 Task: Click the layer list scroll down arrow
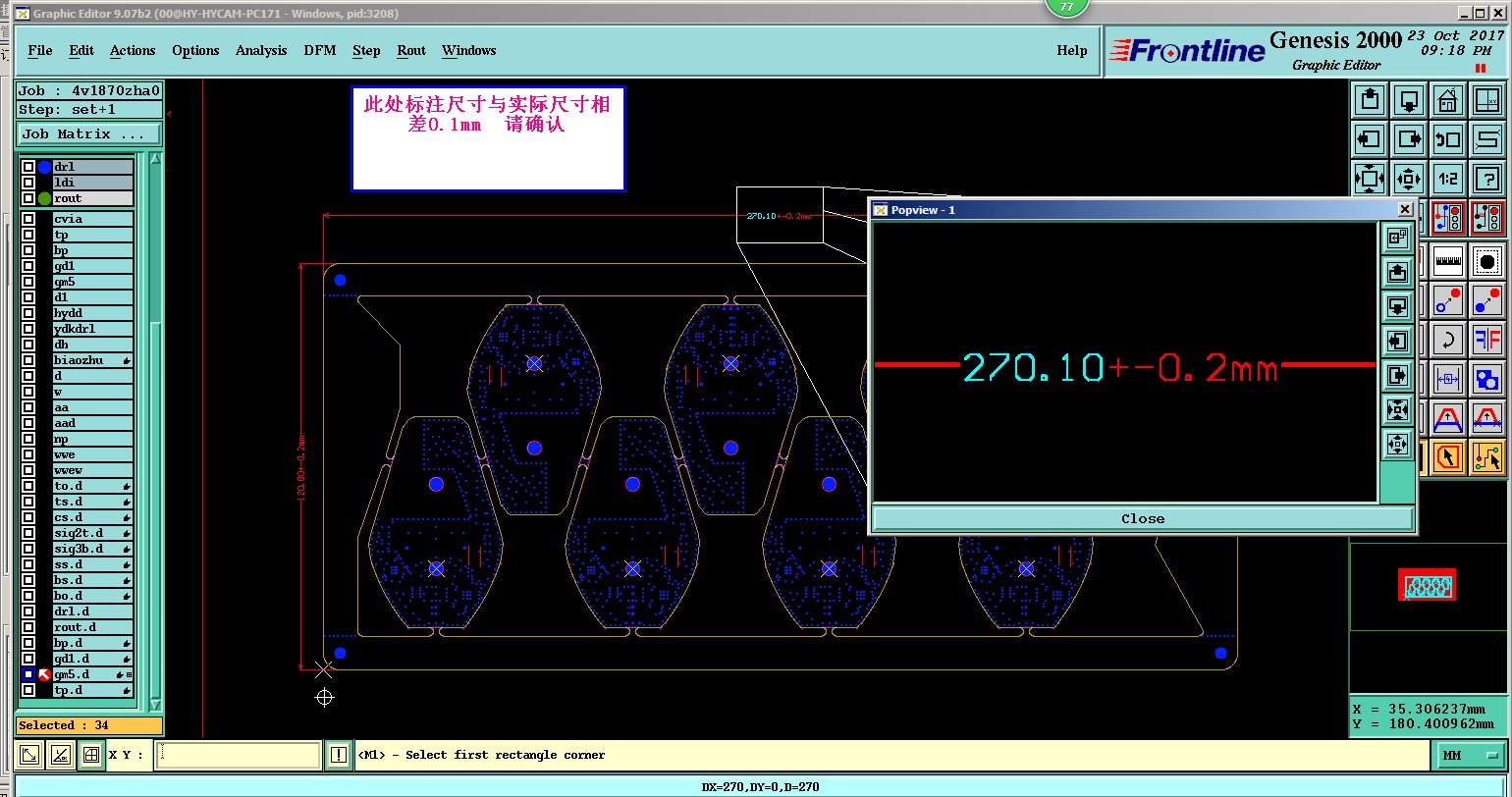pyautogui.click(x=155, y=704)
